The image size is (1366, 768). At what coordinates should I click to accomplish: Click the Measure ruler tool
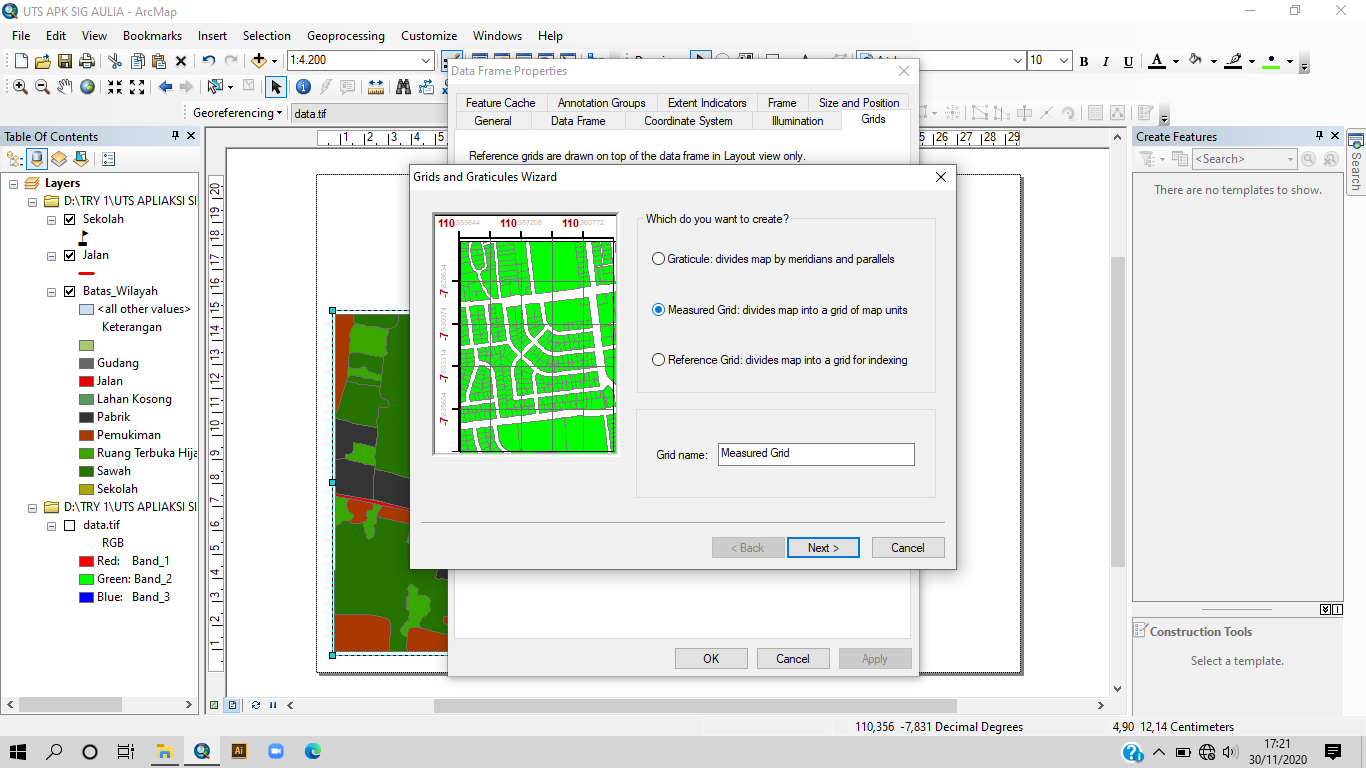coord(376,87)
